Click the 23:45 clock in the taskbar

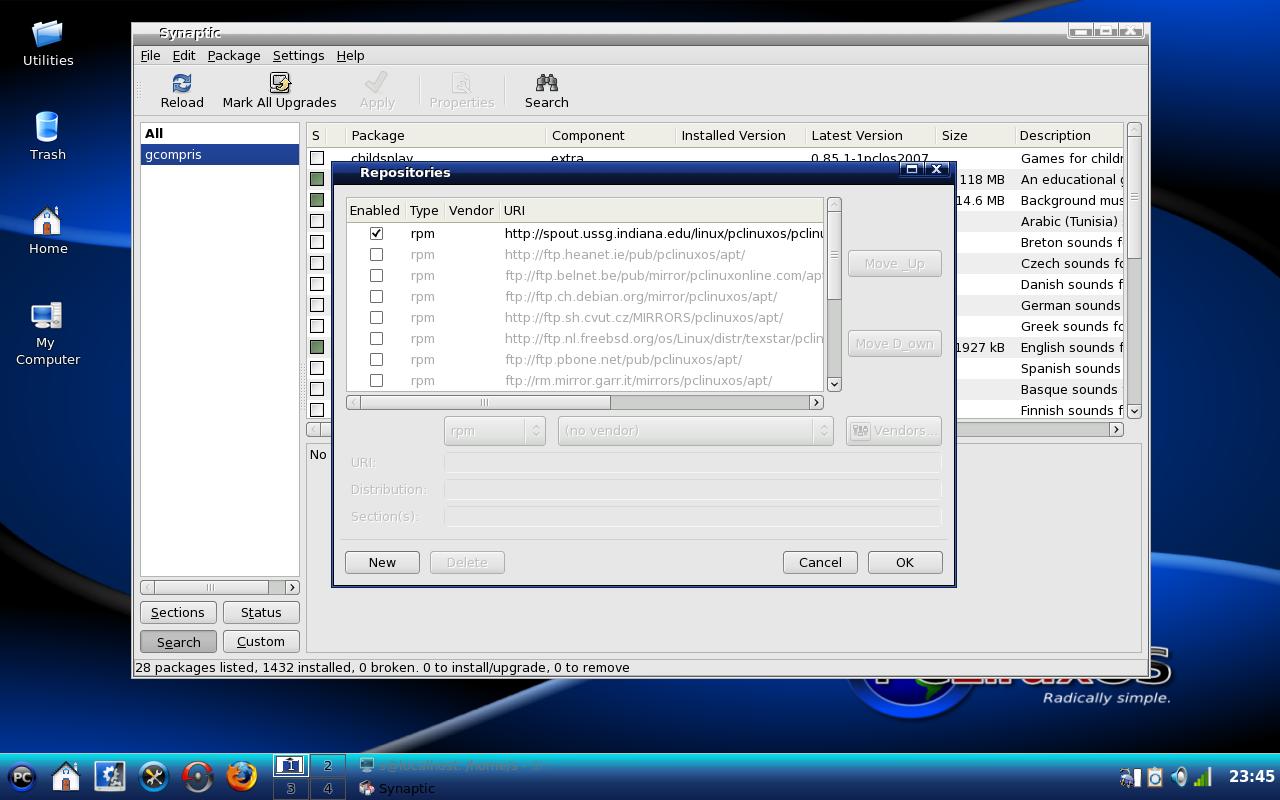coord(1251,777)
